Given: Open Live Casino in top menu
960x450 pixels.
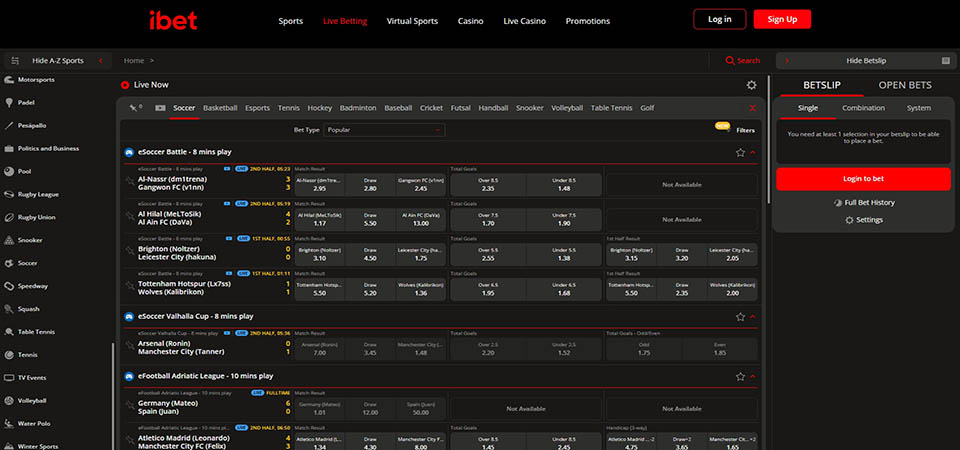Looking at the screenshot, I should pos(524,21).
